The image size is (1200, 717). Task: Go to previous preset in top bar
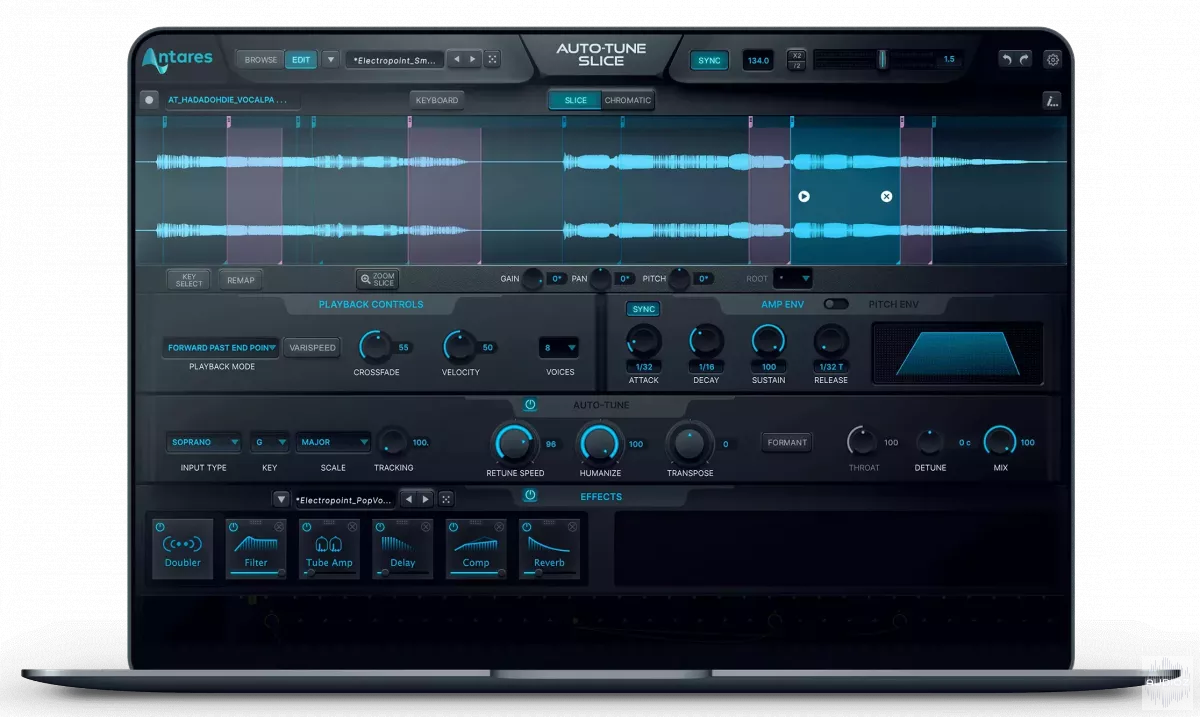456,60
